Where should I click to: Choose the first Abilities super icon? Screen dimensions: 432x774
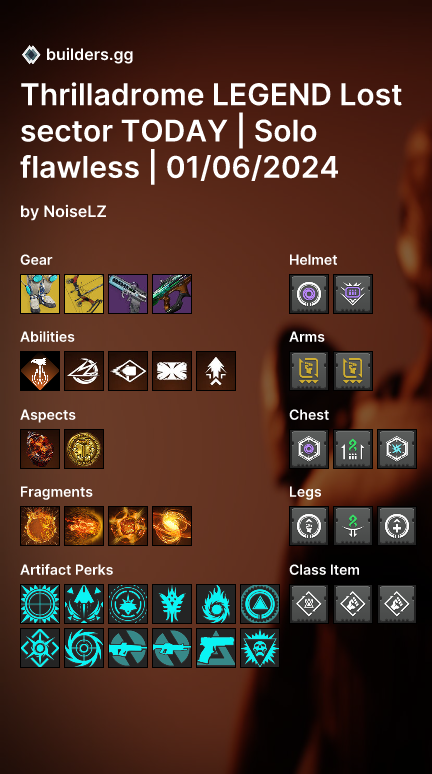click(40, 371)
